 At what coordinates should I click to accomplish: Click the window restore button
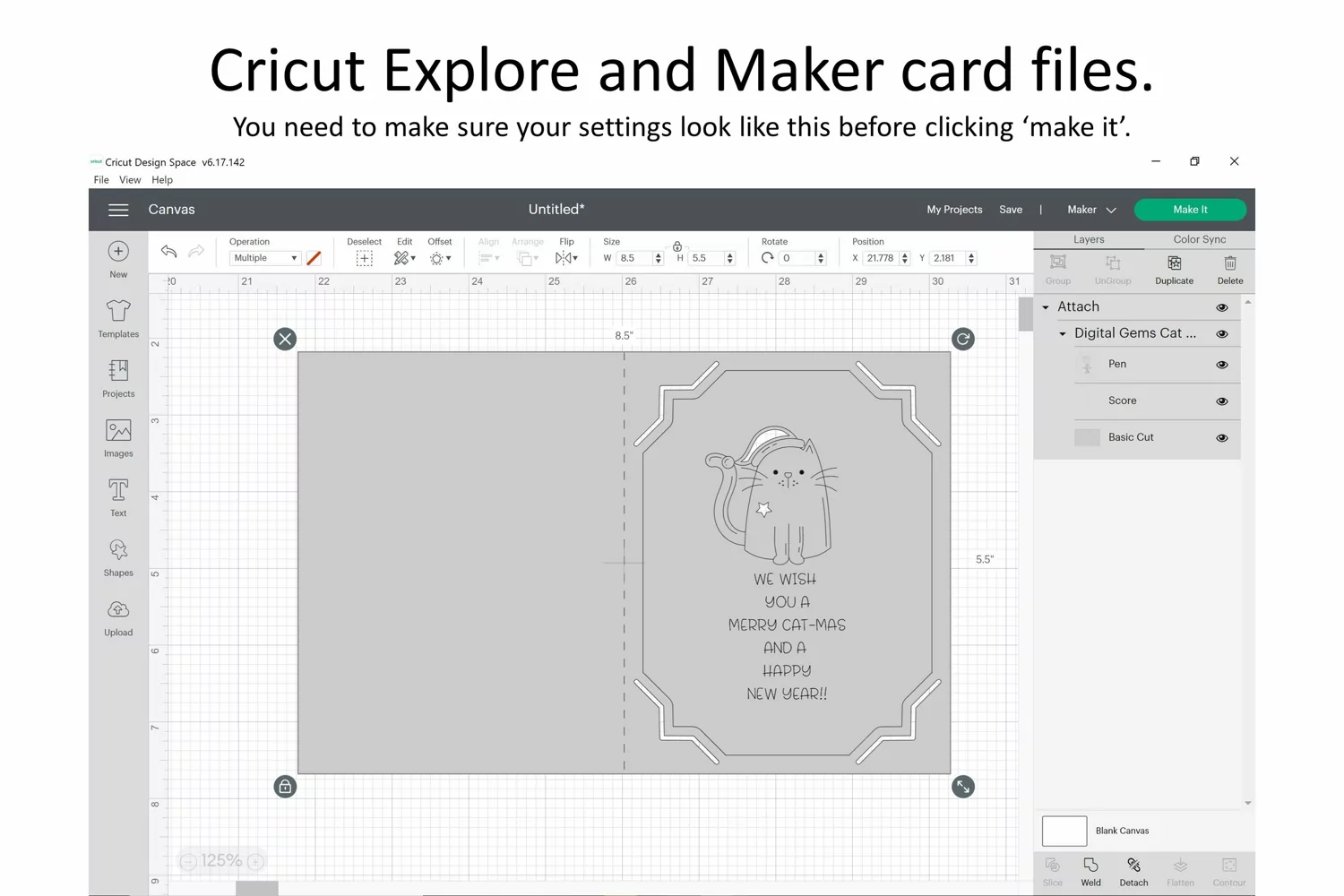[1194, 161]
